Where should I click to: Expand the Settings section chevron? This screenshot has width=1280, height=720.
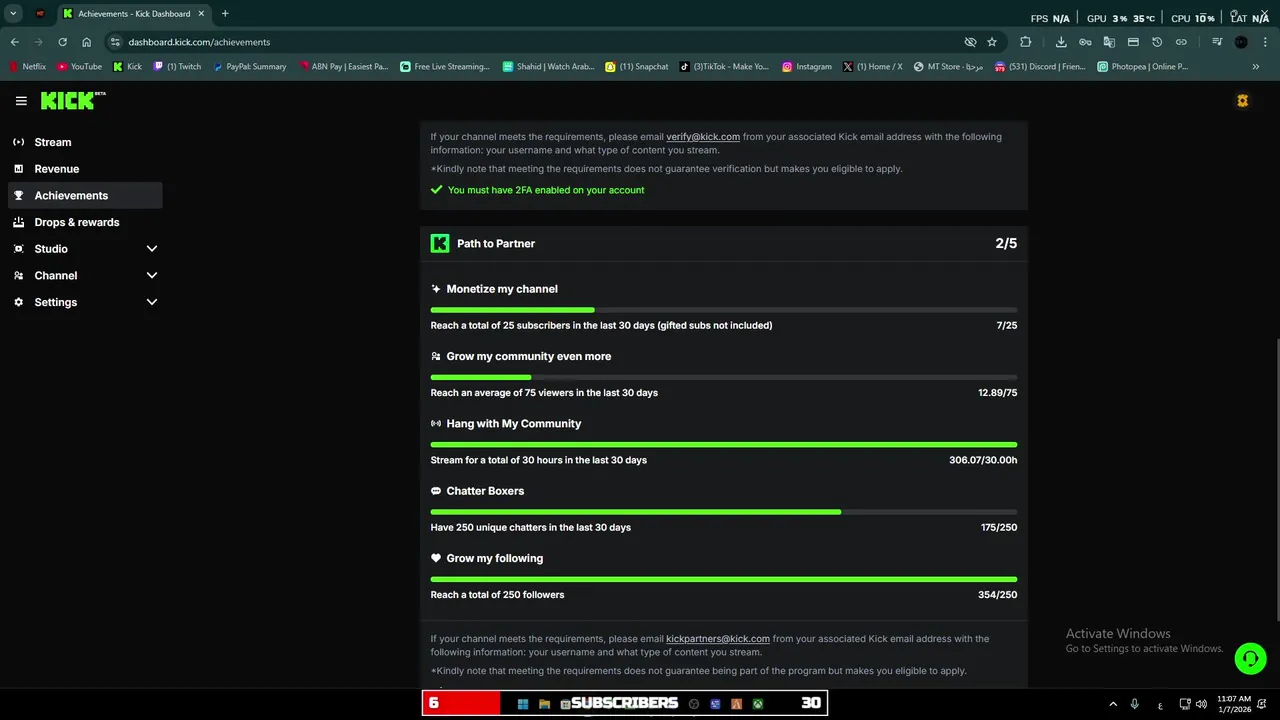point(152,302)
